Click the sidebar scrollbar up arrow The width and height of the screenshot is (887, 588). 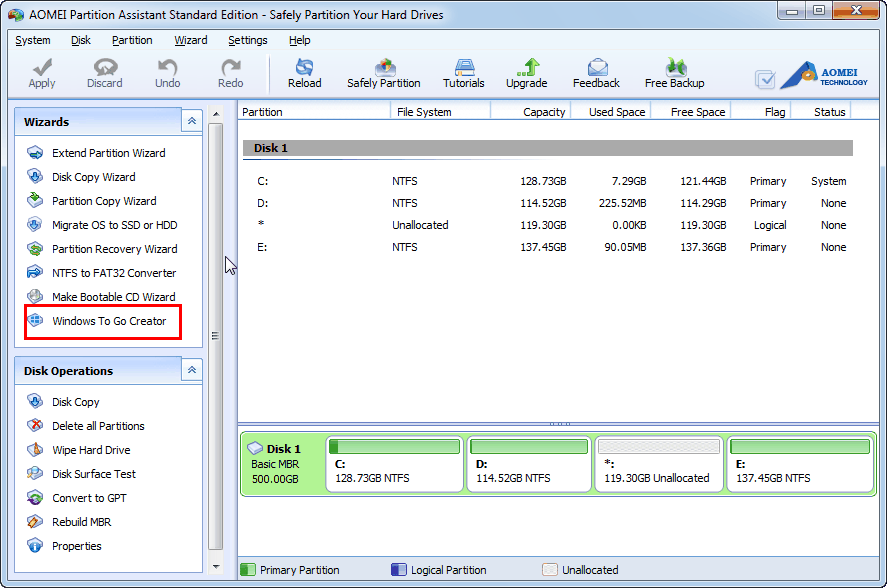click(216, 114)
